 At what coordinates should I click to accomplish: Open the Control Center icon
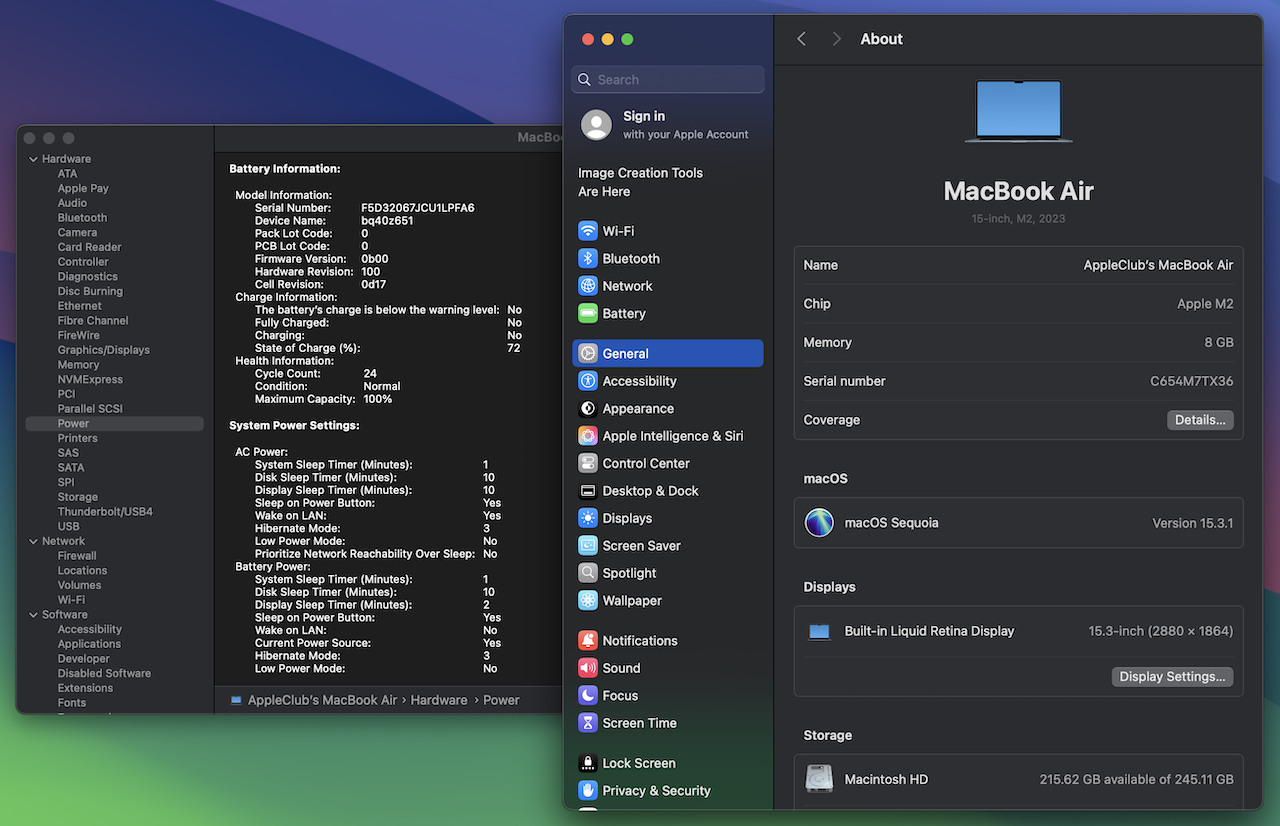coord(588,463)
